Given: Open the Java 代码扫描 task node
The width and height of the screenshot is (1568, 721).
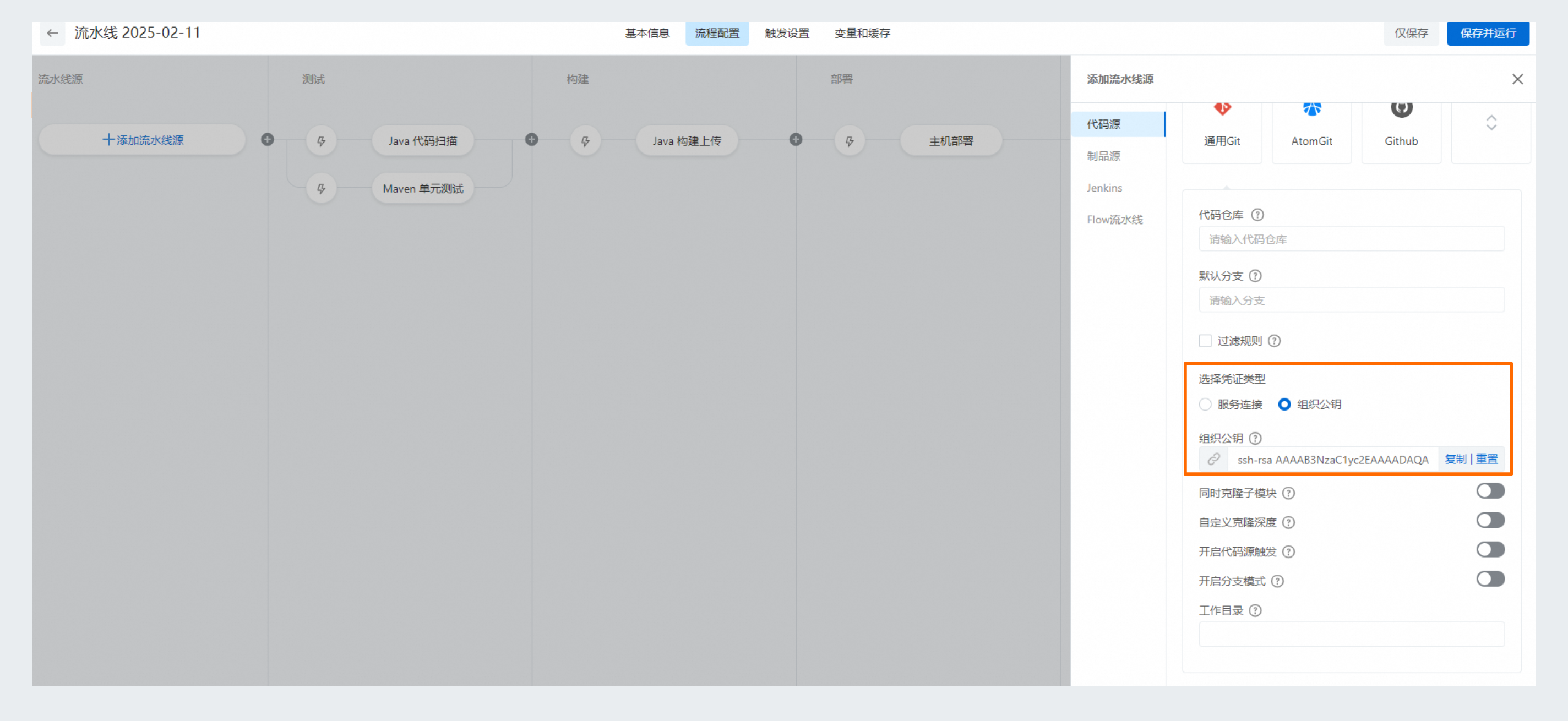Looking at the screenshot, I should pos(423,141).
